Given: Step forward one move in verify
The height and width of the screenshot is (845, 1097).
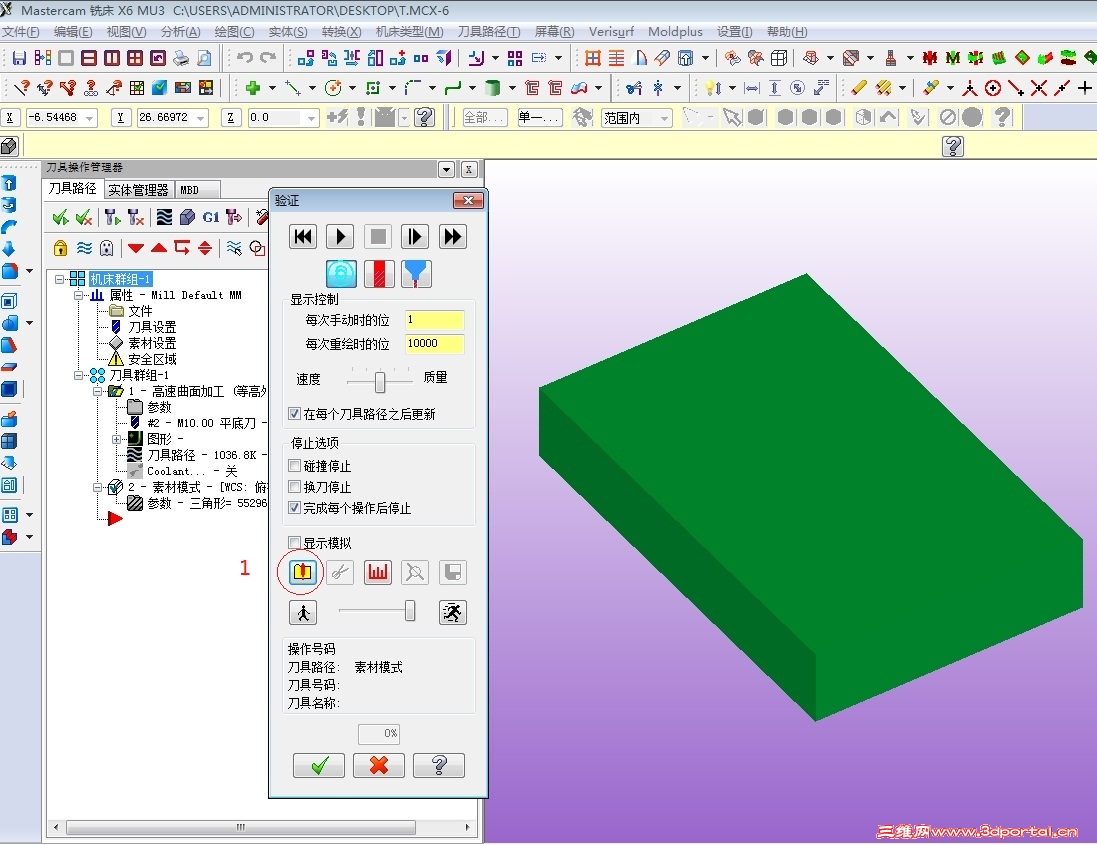Looking at the screenshot, I should tap(415, 236).
